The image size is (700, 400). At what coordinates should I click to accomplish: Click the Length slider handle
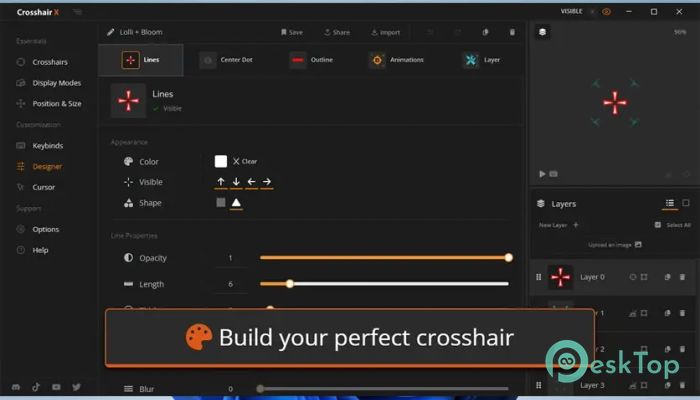click(290, 283)
